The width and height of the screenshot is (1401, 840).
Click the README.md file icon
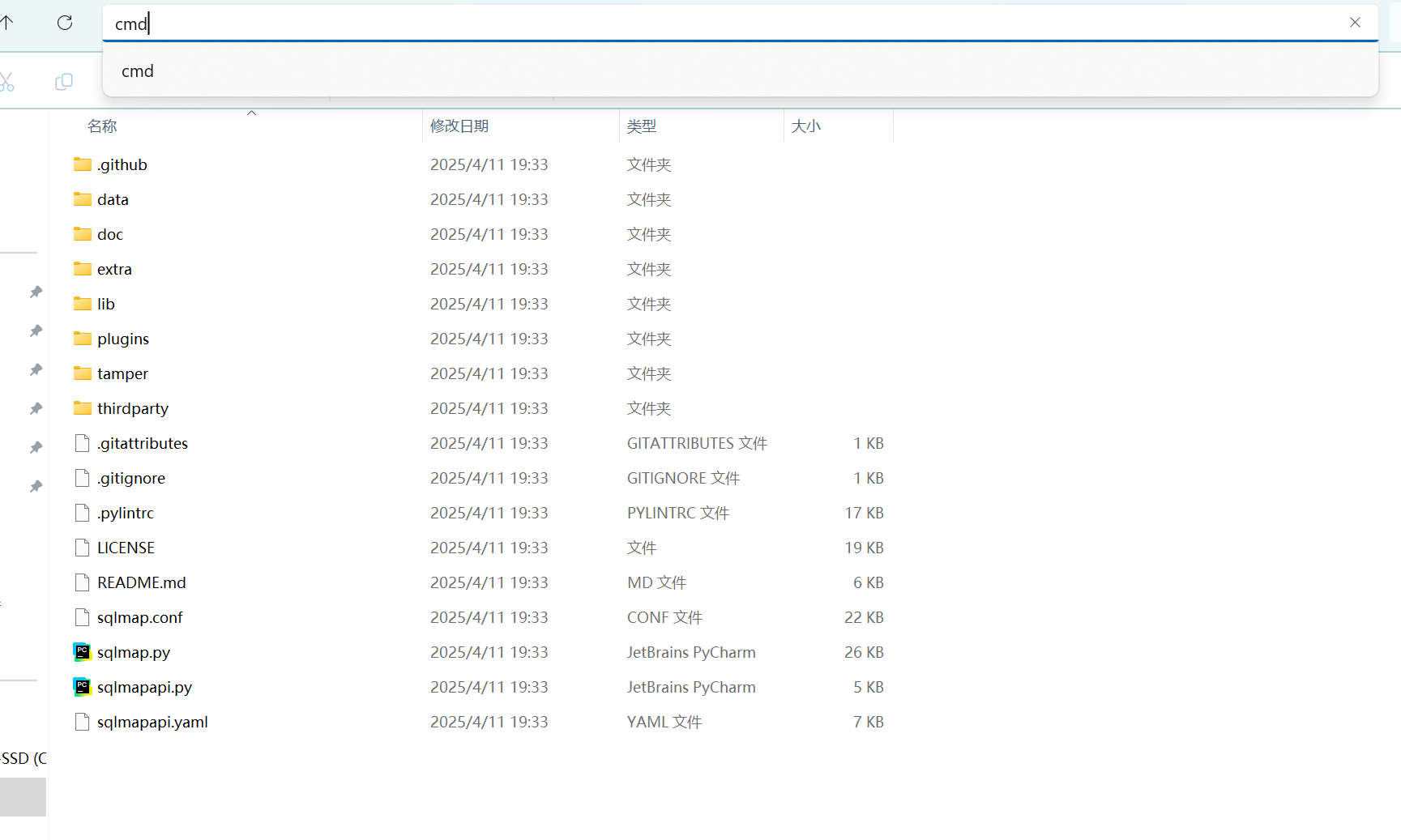(82, 582)
